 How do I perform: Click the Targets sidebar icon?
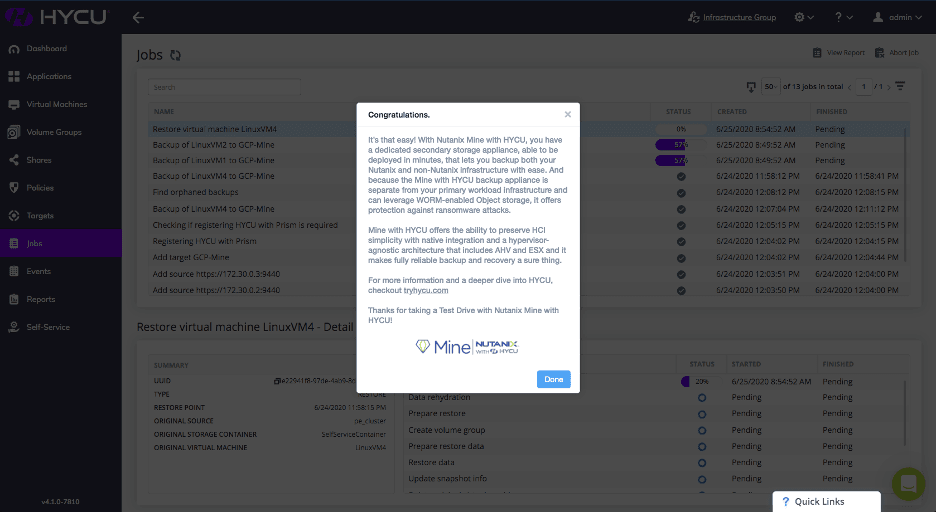[x=14, y=215]
